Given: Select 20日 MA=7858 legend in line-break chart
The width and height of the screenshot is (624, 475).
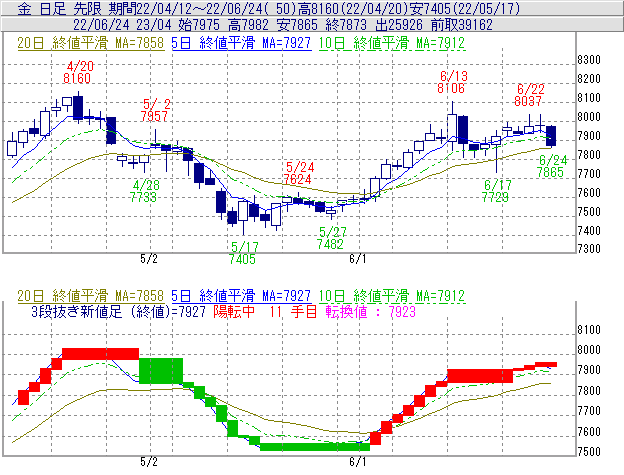Looking at the screenshot, I should (x=91, y=296).
